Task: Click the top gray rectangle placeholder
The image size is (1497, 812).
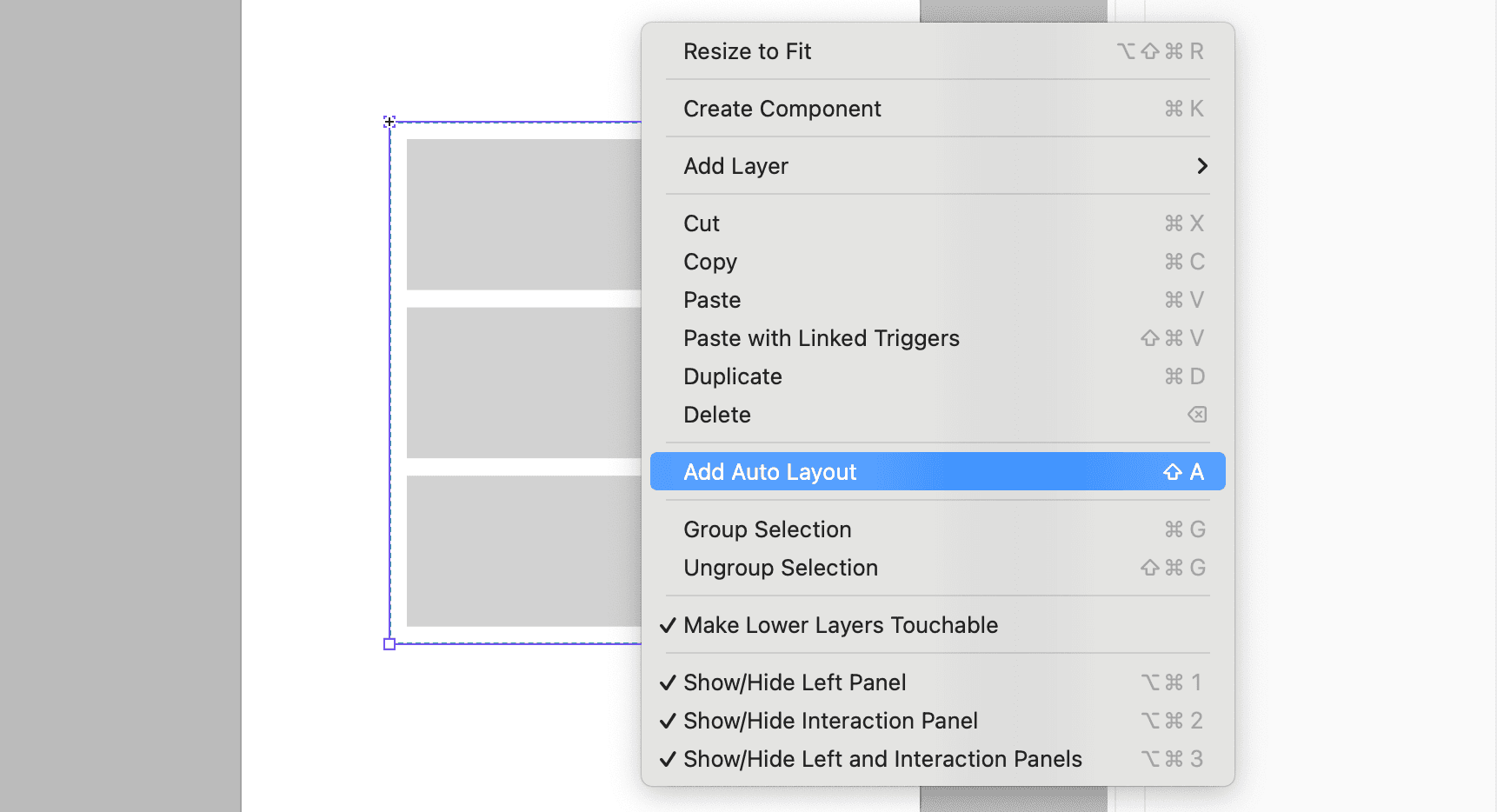Action: point(522,213)
